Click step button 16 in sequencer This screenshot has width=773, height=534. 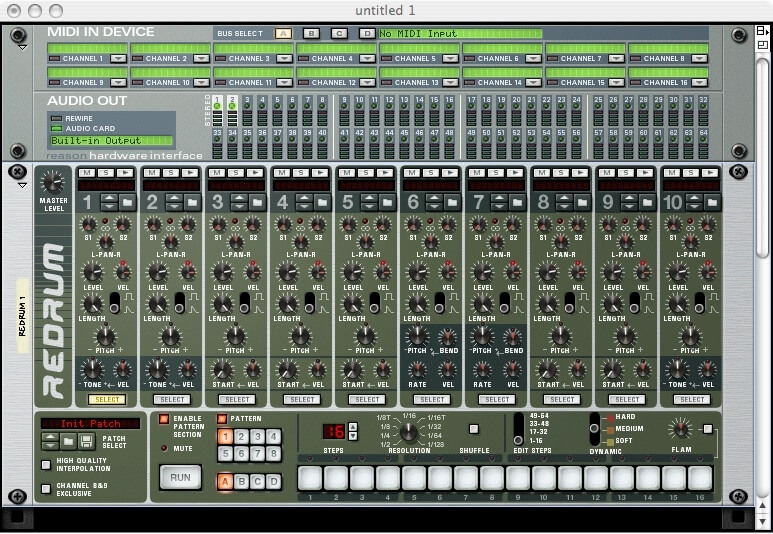[700, 478]
